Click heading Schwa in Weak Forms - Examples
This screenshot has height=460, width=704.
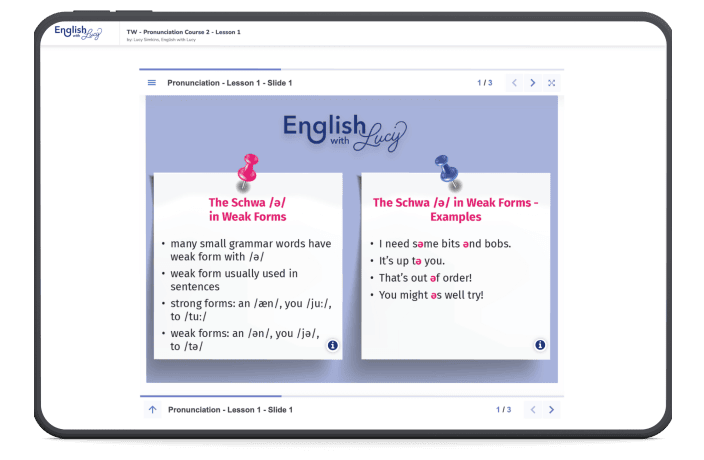pos(455,210)
